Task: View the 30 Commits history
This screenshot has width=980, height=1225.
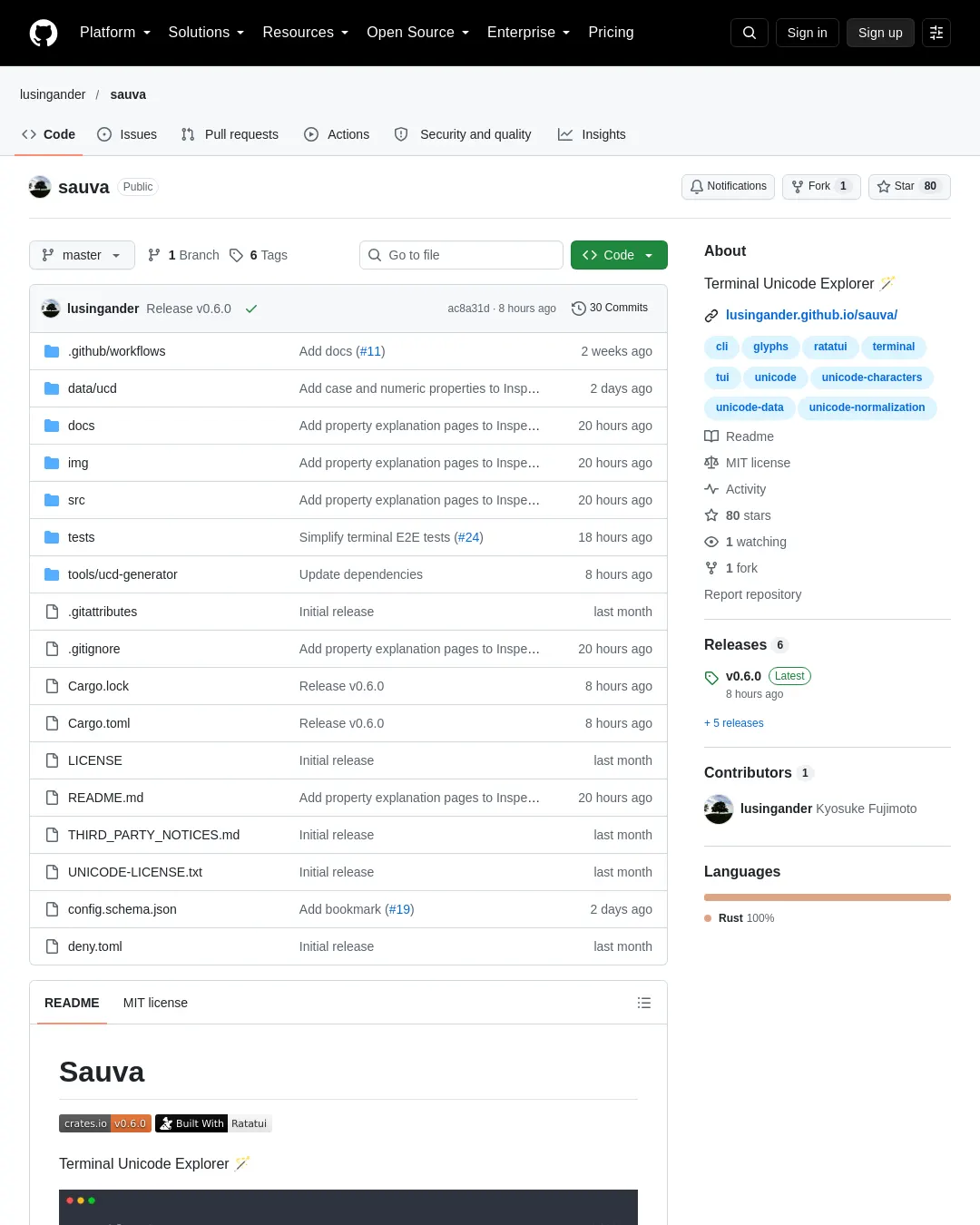Action: tap(610, 309)
